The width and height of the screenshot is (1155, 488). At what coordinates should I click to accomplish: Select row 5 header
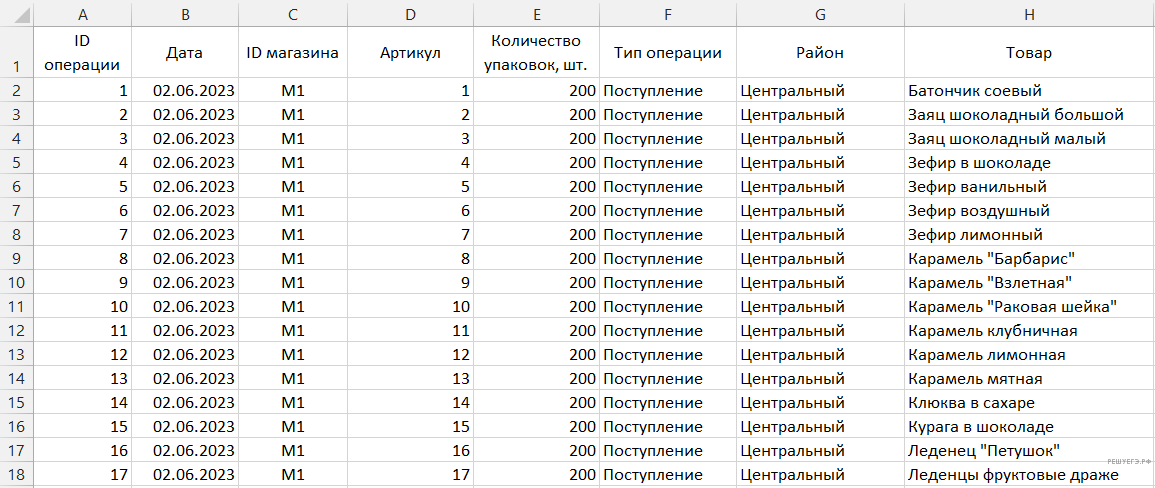click(x=16, y=163)
